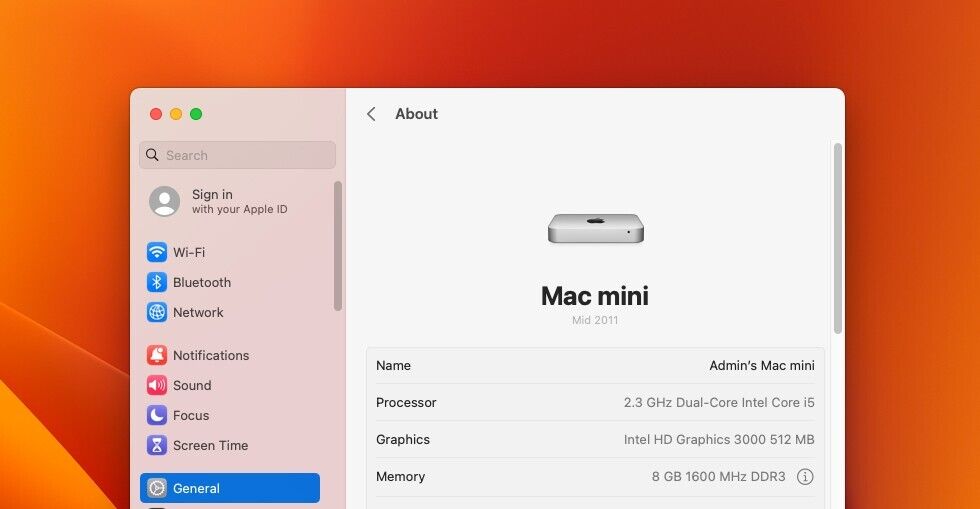Image resolution: width=980 pixels, height=509 pixels.
Task: Sign in with your Apple ID
Action: (x=238, y=201)
